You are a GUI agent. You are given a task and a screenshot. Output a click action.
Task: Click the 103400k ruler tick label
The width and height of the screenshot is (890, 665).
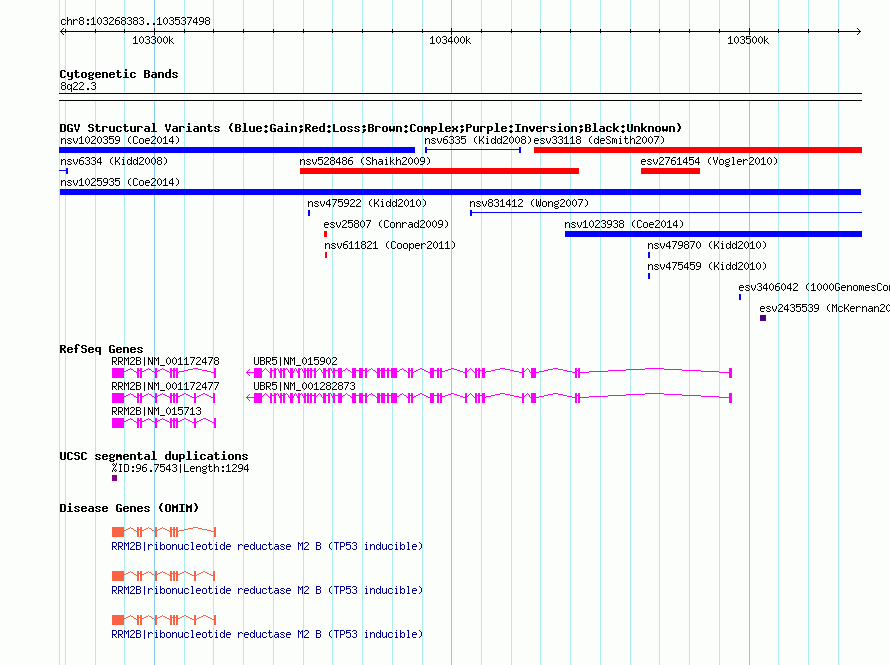pyautogui.click(x=450, y=40)
